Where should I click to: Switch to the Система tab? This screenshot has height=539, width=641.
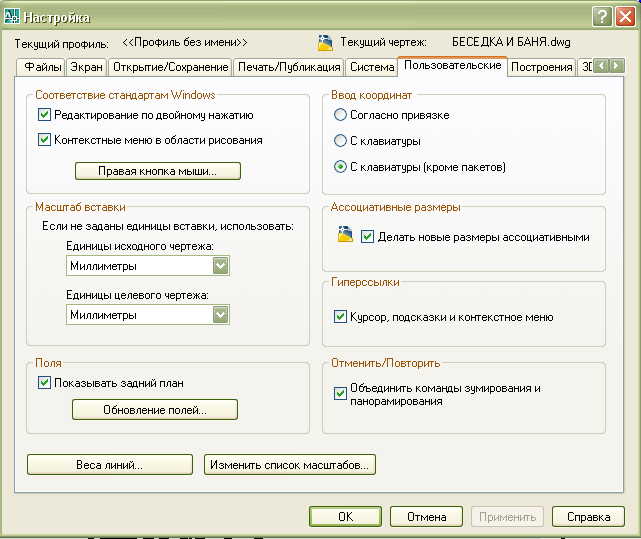pos(370,68)
